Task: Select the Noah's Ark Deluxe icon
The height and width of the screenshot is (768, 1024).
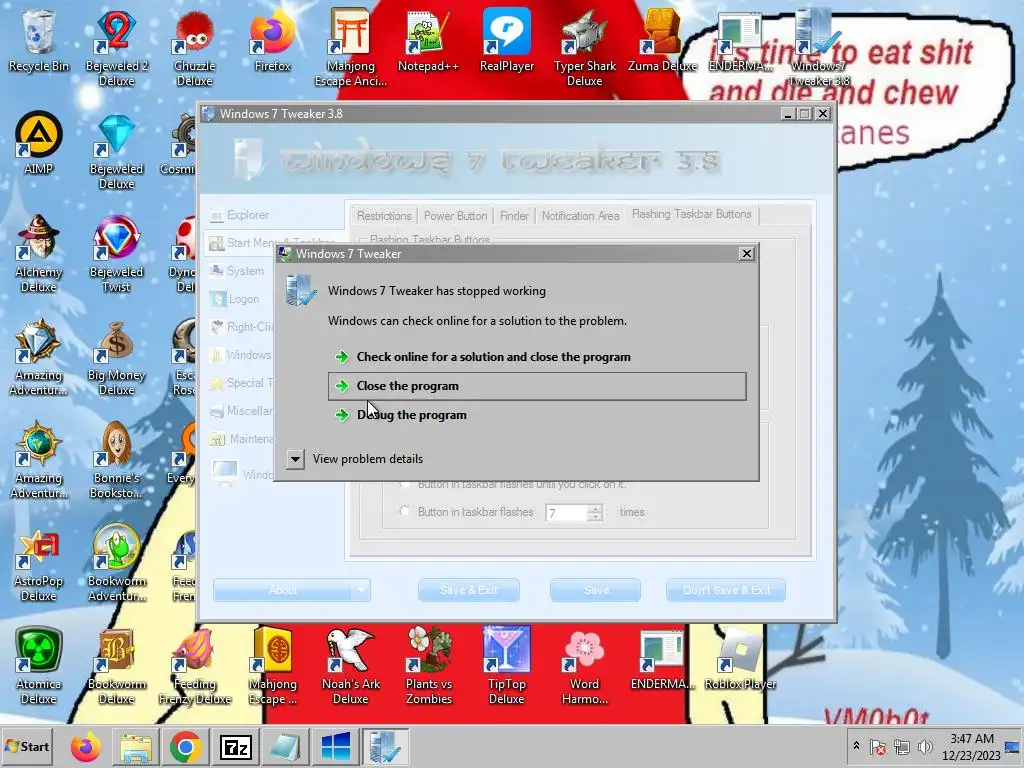Action: tap(351, 667)
